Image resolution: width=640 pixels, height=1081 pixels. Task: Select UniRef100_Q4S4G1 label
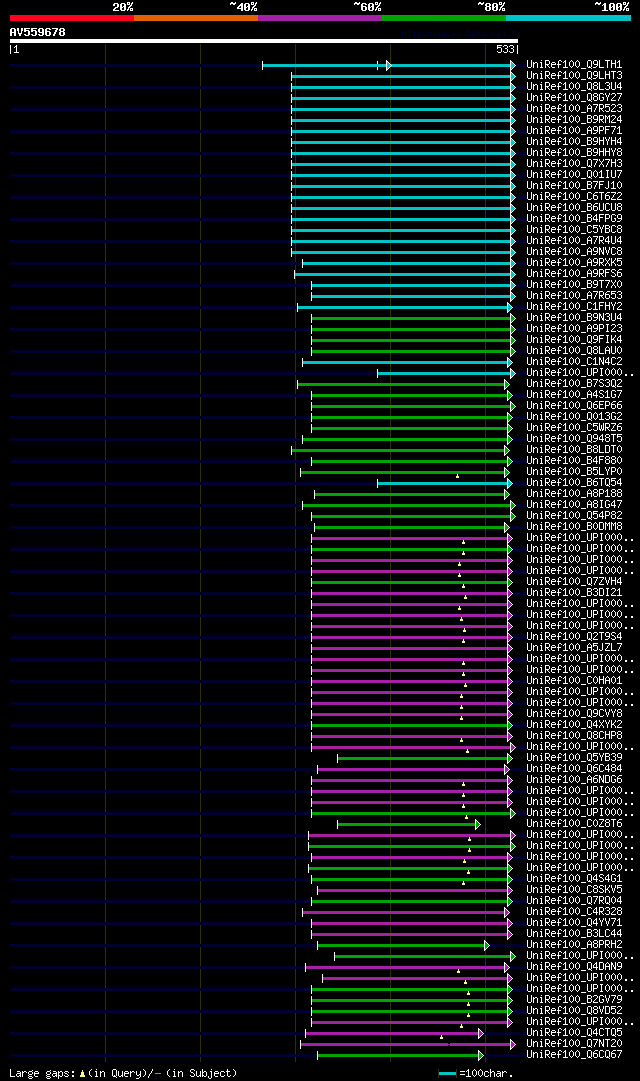click(x=574, y=879)
